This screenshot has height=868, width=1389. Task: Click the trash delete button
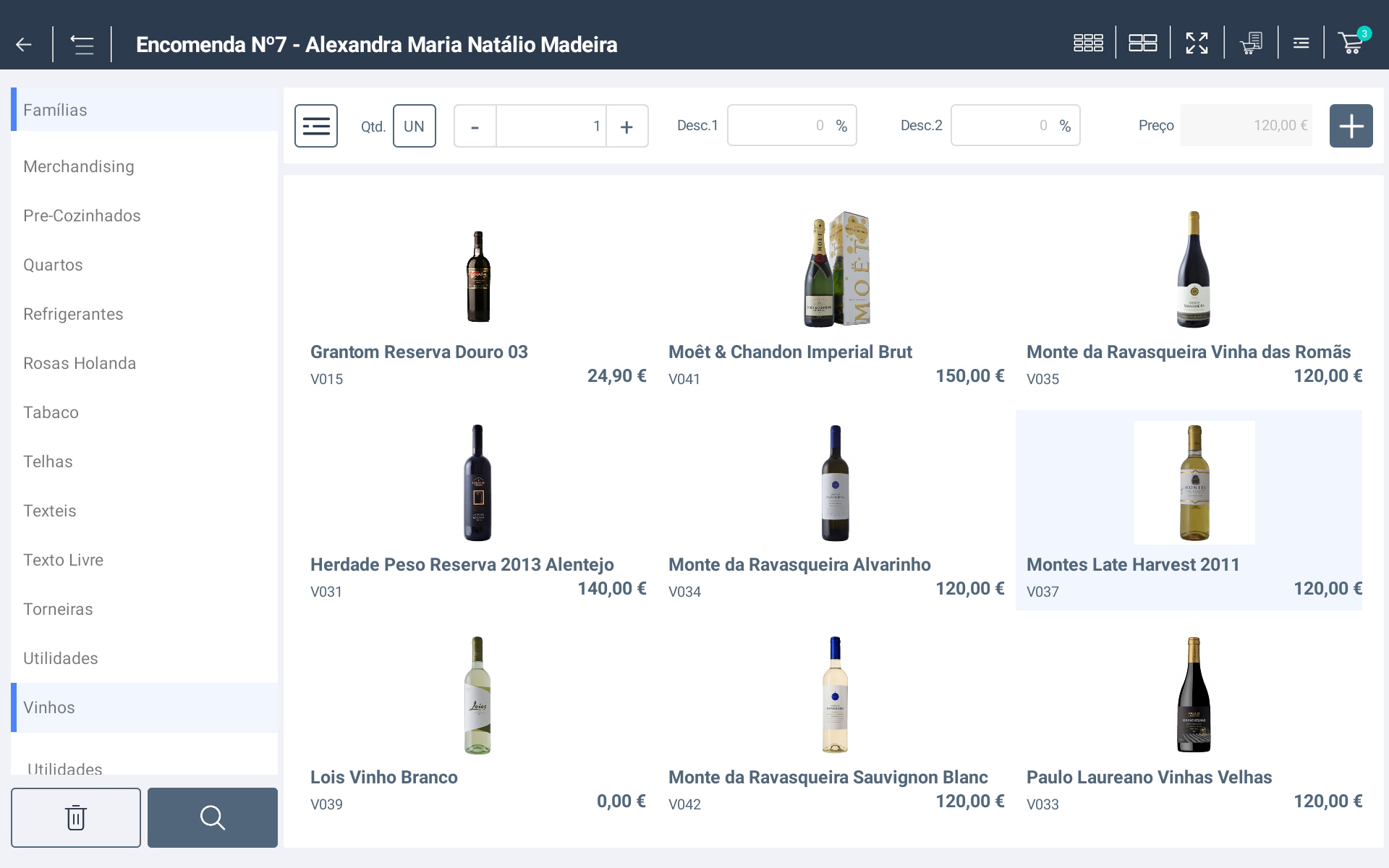point(76,817)
